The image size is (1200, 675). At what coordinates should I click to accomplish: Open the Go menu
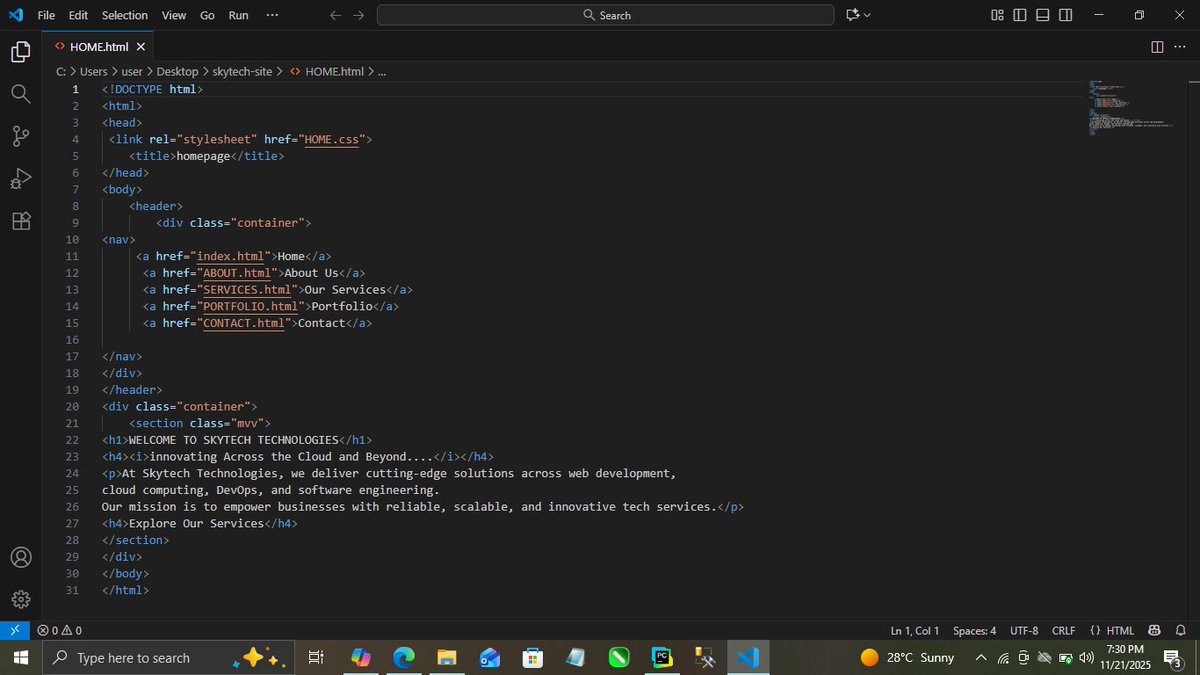[x=207, y=15]
